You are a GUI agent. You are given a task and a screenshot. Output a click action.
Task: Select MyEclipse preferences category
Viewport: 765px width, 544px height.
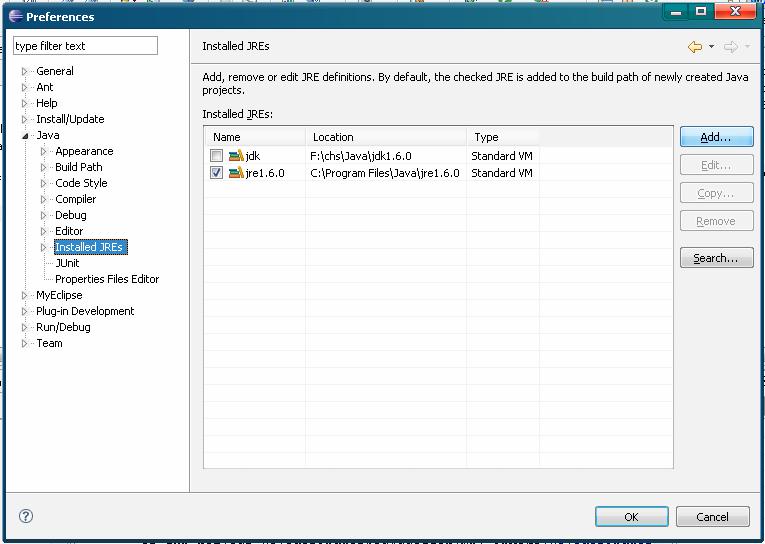(59, 295)
